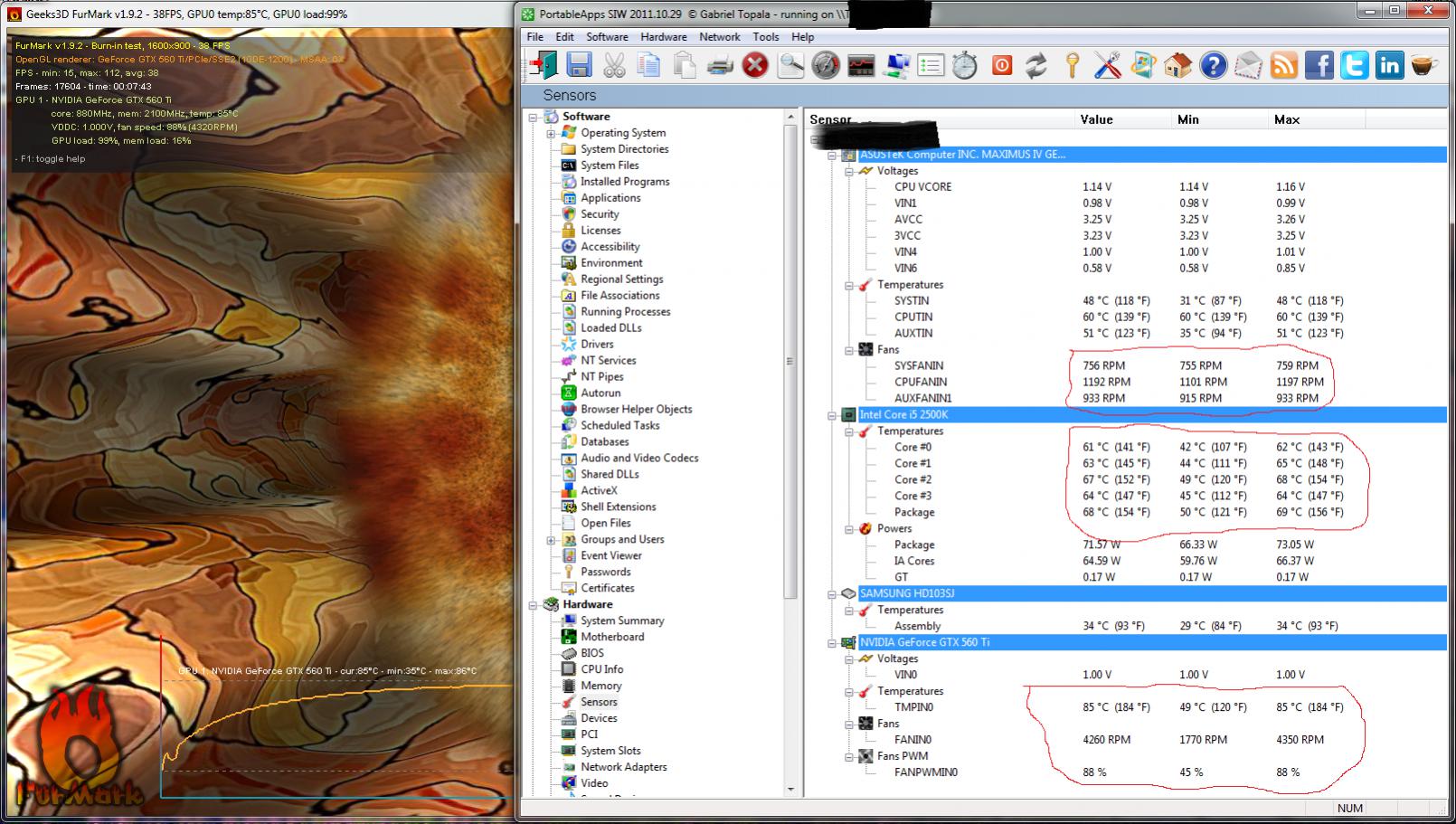Select Autorun in the tree

600,393
